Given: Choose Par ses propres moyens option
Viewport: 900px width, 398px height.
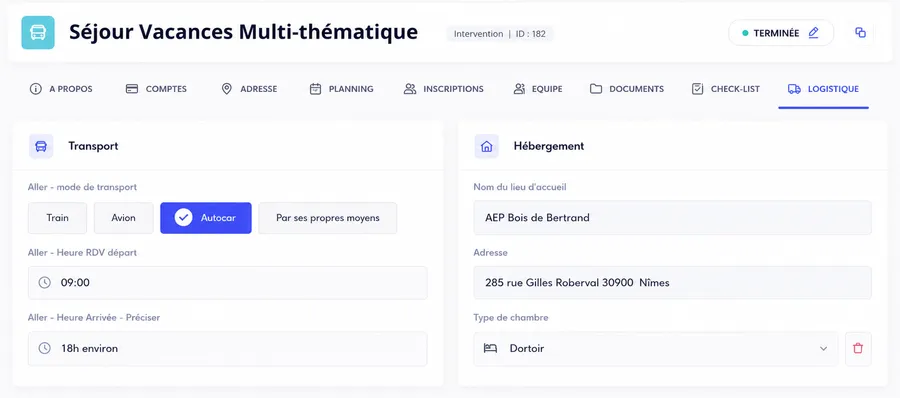Looking at the screenshot, I should pyautogui.click(x=327, y=218).
